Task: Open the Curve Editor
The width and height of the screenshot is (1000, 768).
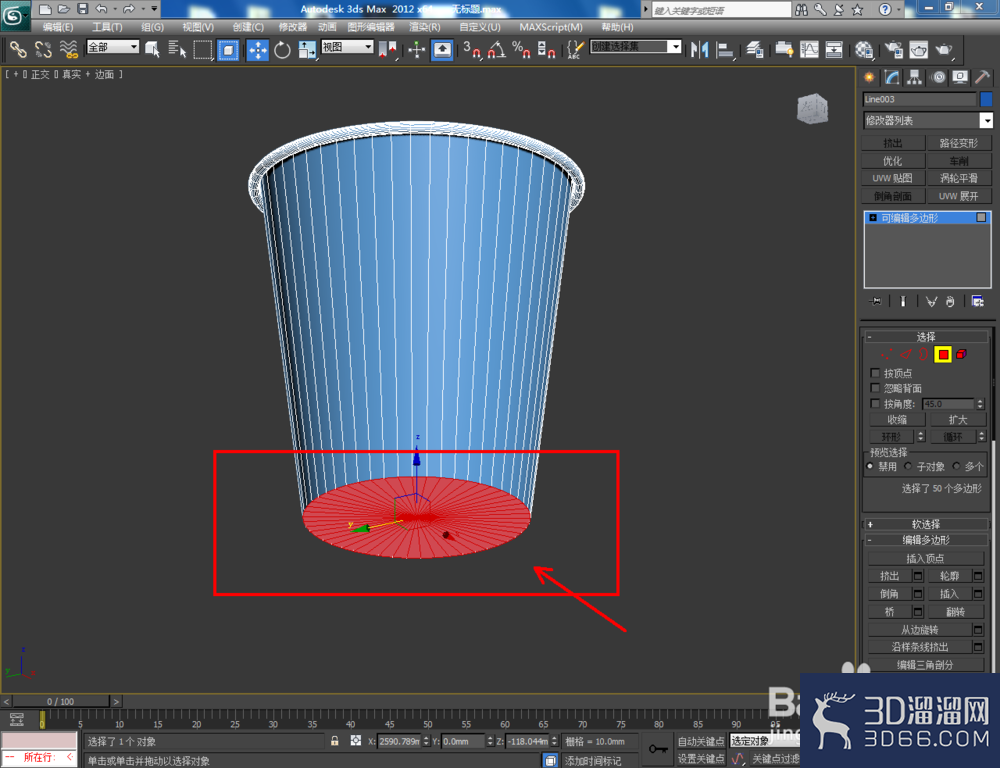Action: (x=809, y=49)
